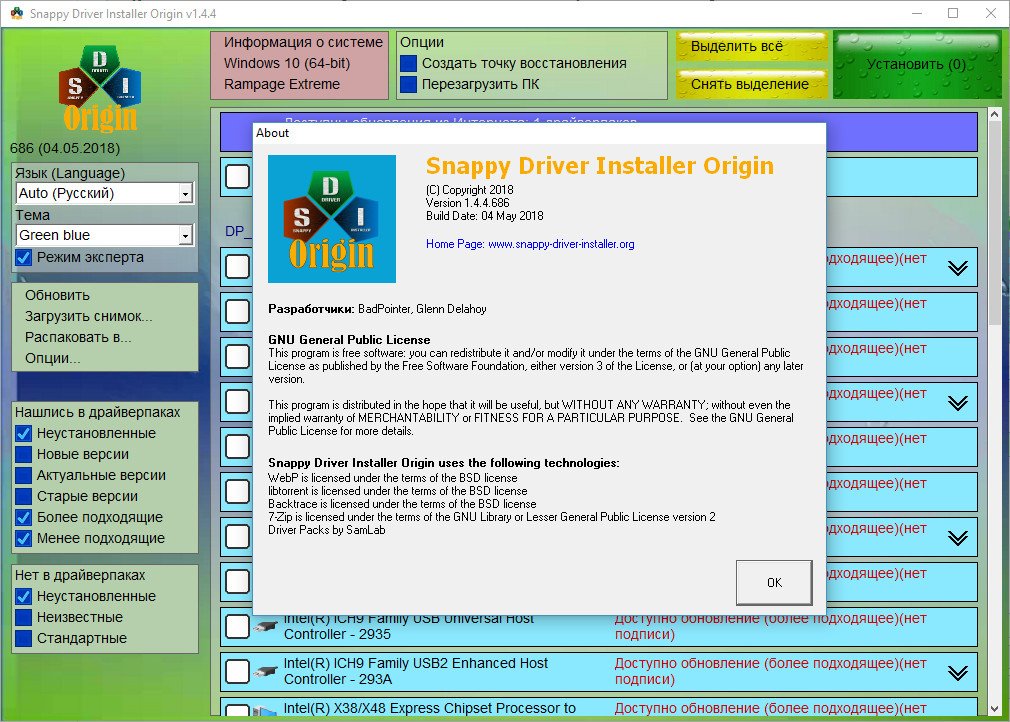This screenshot has width=1010, height=722.
Task: Click the "Установить (0)" install button
Action: (917, 64)
